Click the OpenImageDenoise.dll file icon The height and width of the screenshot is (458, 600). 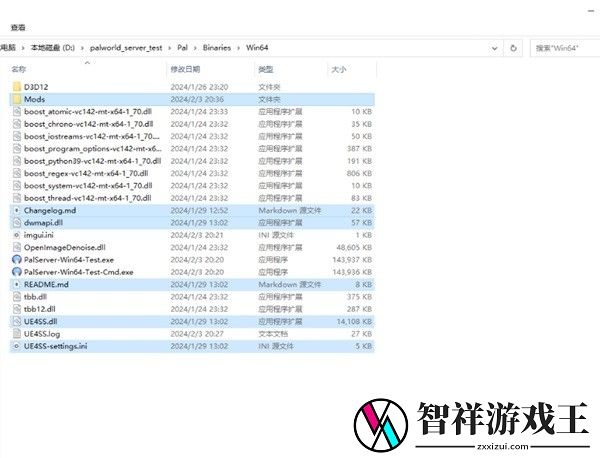(x=16, y=247)
